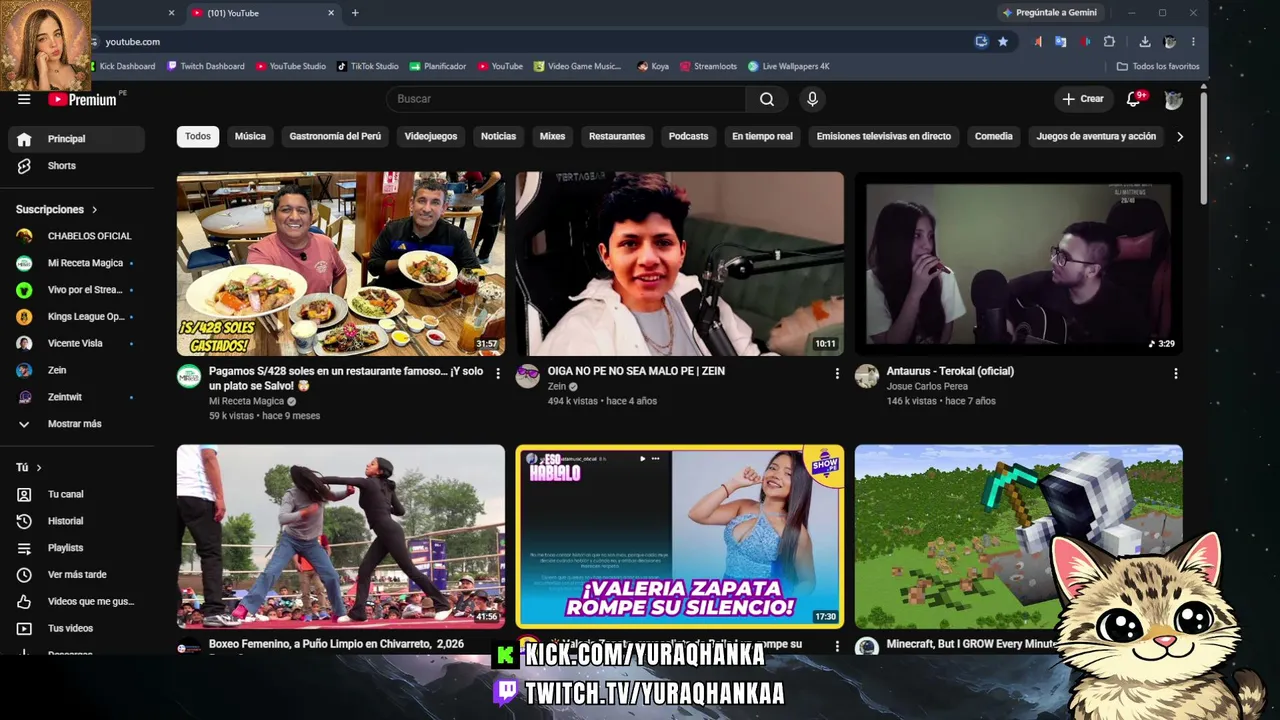This screenshot has width=1280, height=720.
Task: Open Shorts in the sidebar
Action: tap(76, 166)
